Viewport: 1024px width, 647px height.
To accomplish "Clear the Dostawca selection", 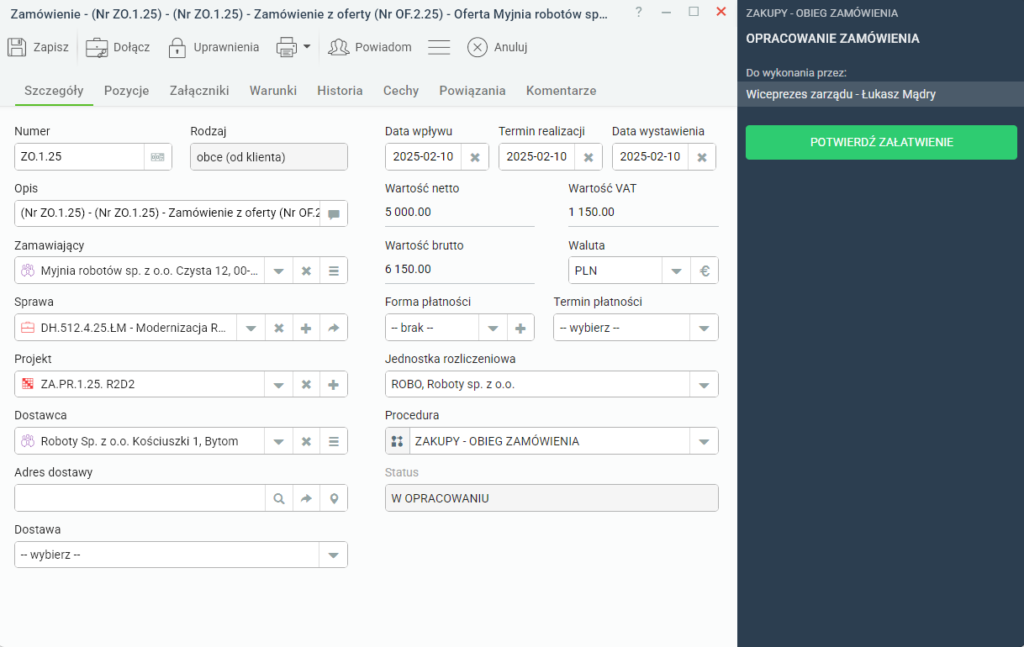I will click(x=306, y=441).
